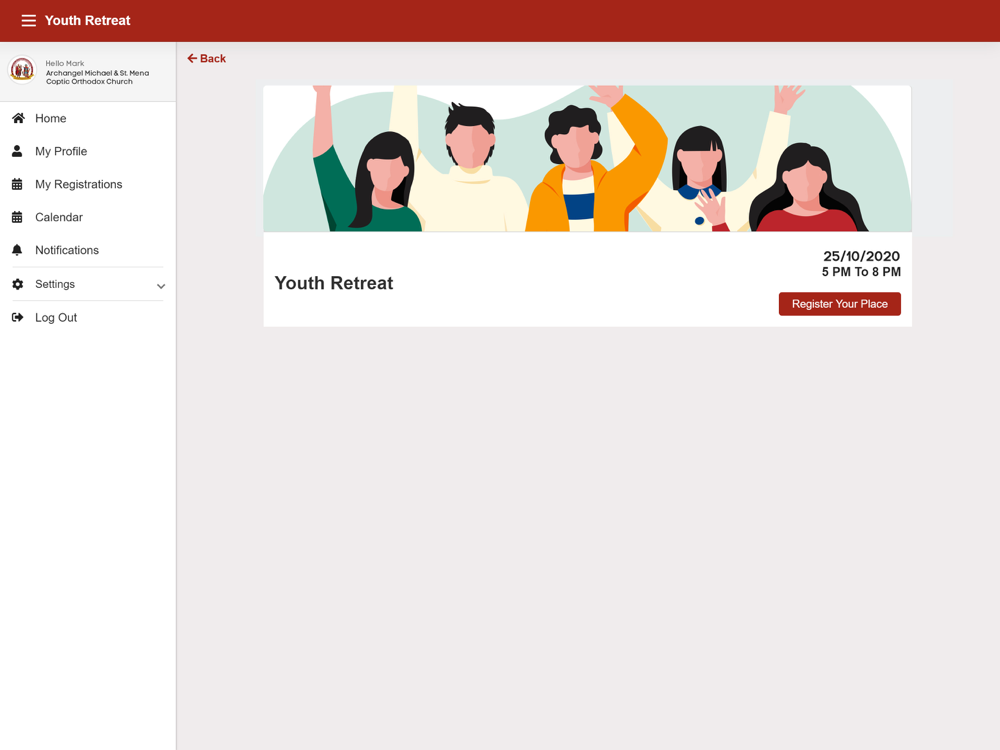Click the time 5 PM To 8 PM
The height and width of the screenshot is (750, 1000).
[x=861, y=272]
